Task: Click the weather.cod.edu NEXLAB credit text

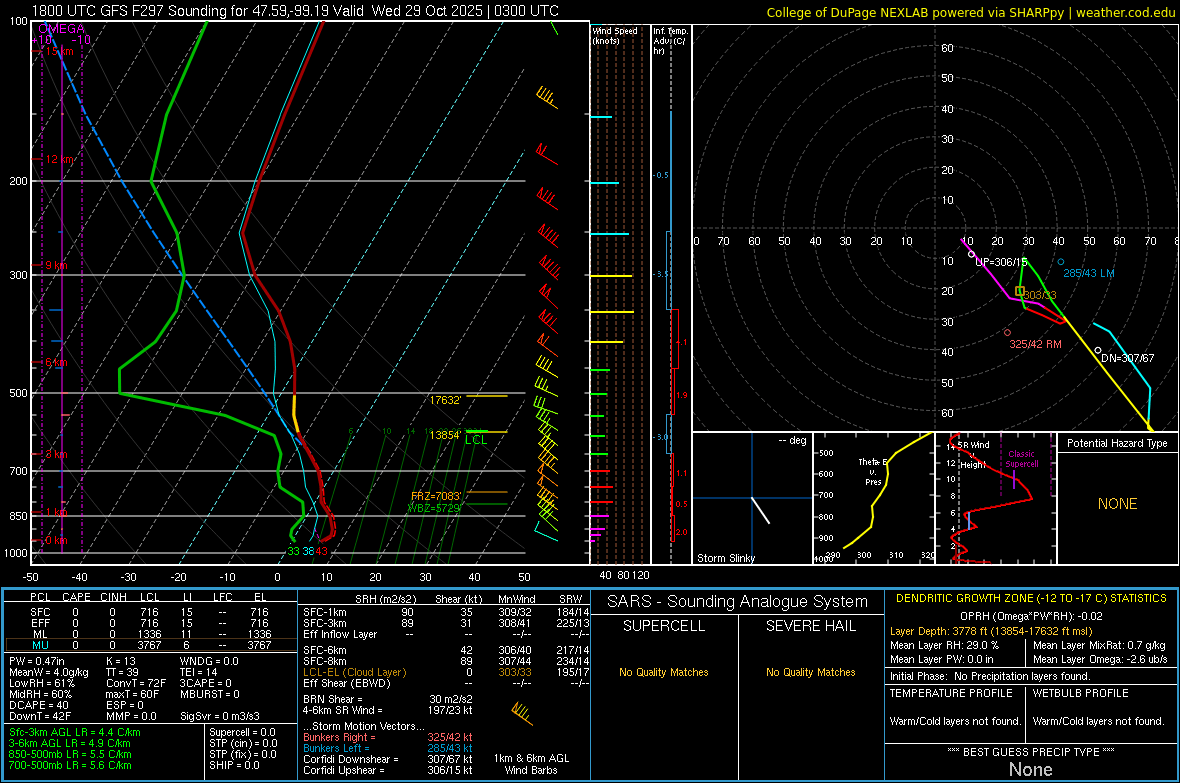Action: click(x=971, y=12)
